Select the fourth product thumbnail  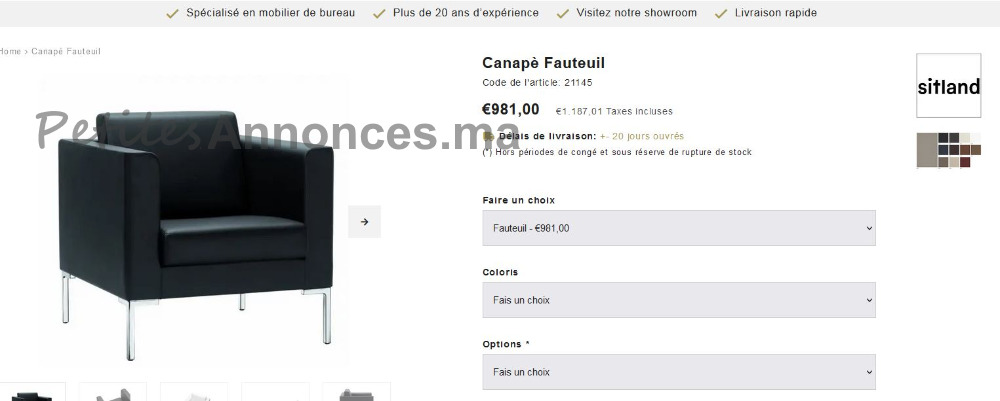click(276, 392)
